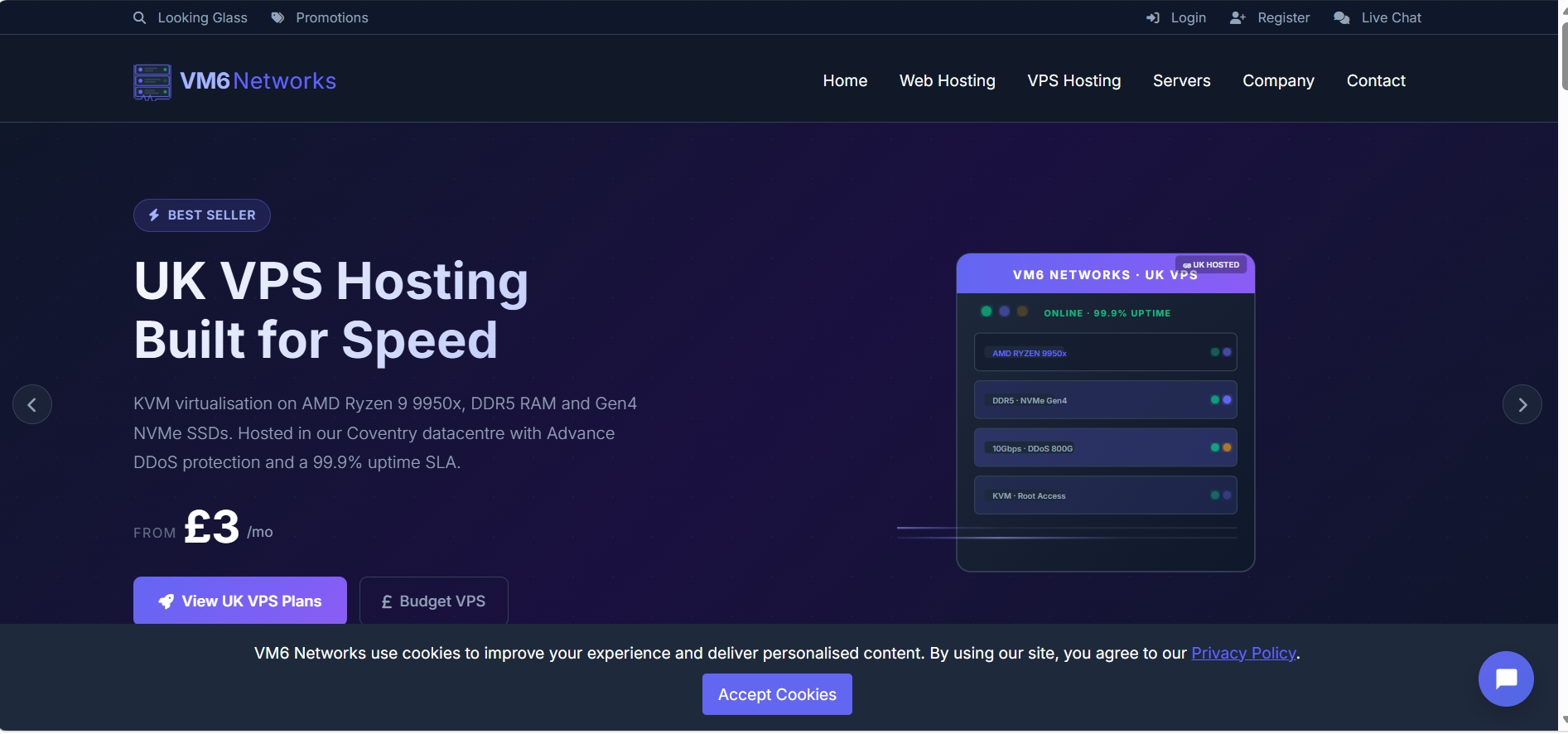1568x734 pixels.
Task: Open the floating chat widget bubble
Action: coord(1506,679)
